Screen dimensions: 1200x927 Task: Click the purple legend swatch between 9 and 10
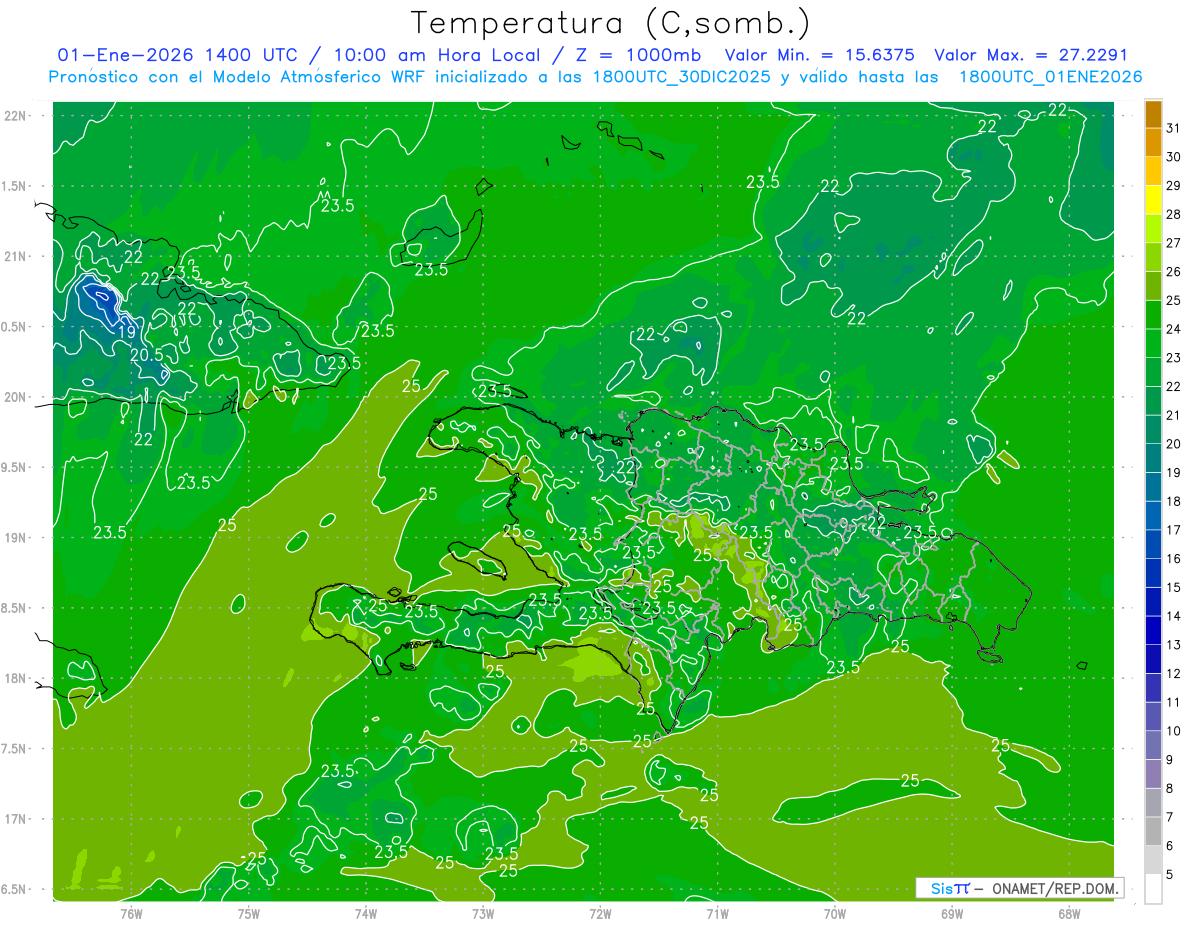1153,745
